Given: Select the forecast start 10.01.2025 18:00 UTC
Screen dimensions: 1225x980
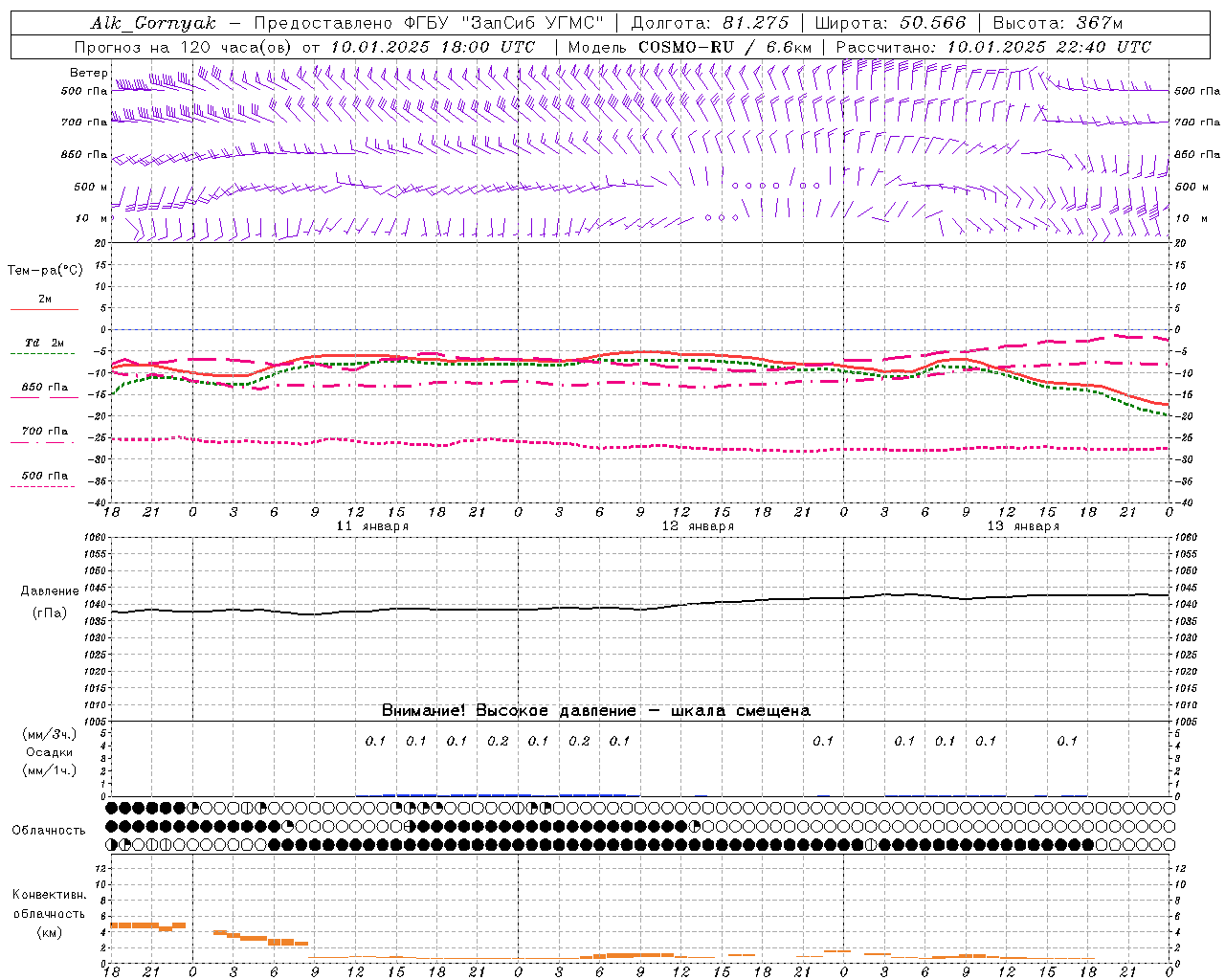Looking at the screenshot, I should (x=433, y=47).
